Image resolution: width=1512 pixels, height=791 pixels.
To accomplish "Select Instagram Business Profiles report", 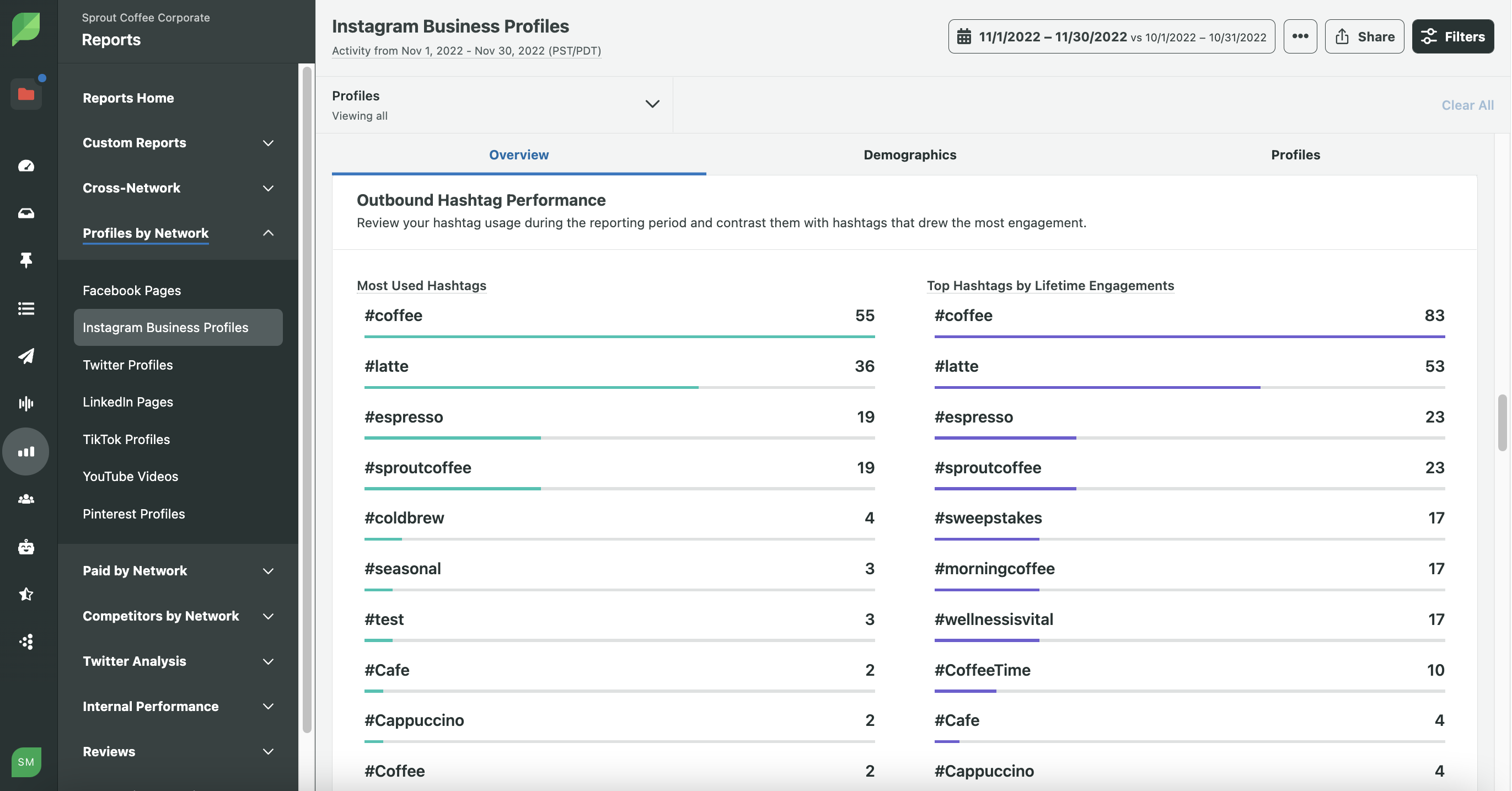I will (178, 327).
